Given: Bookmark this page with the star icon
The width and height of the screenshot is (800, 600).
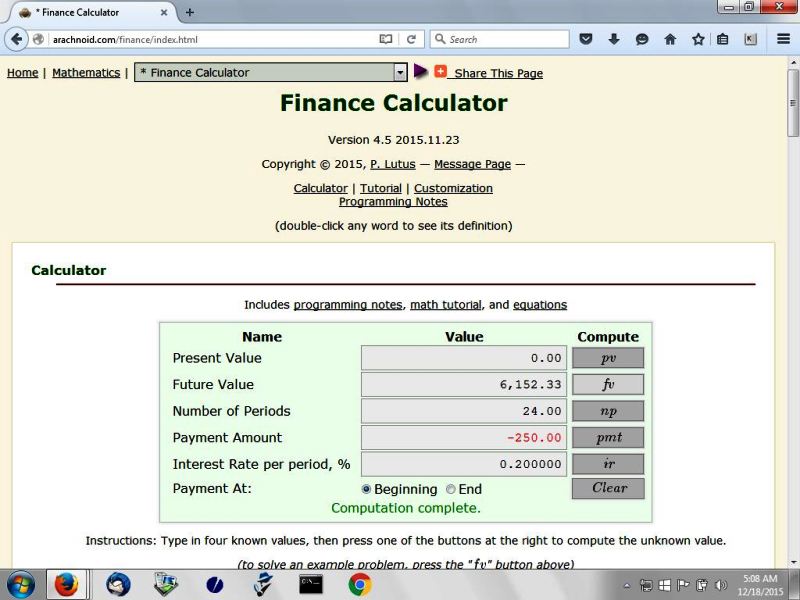Looking at the screenshot, I should 698,39.
